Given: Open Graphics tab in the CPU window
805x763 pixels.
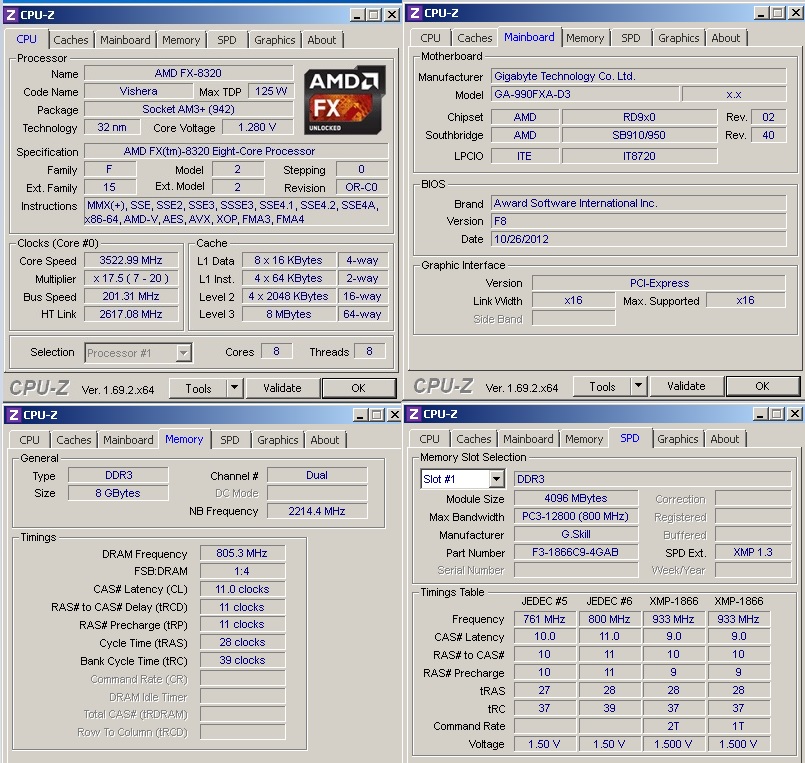Looking at the screenshot, I should point(275,40).
